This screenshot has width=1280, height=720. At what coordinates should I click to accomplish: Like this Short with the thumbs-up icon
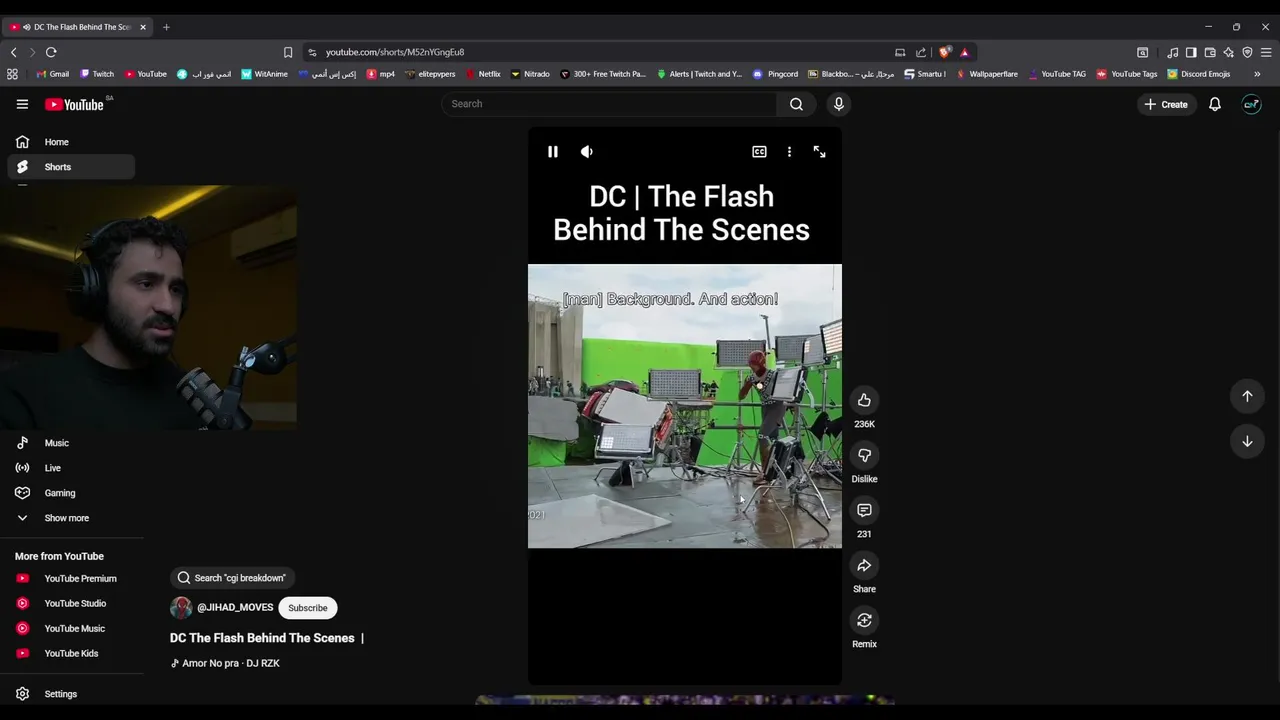pos(864,400)
